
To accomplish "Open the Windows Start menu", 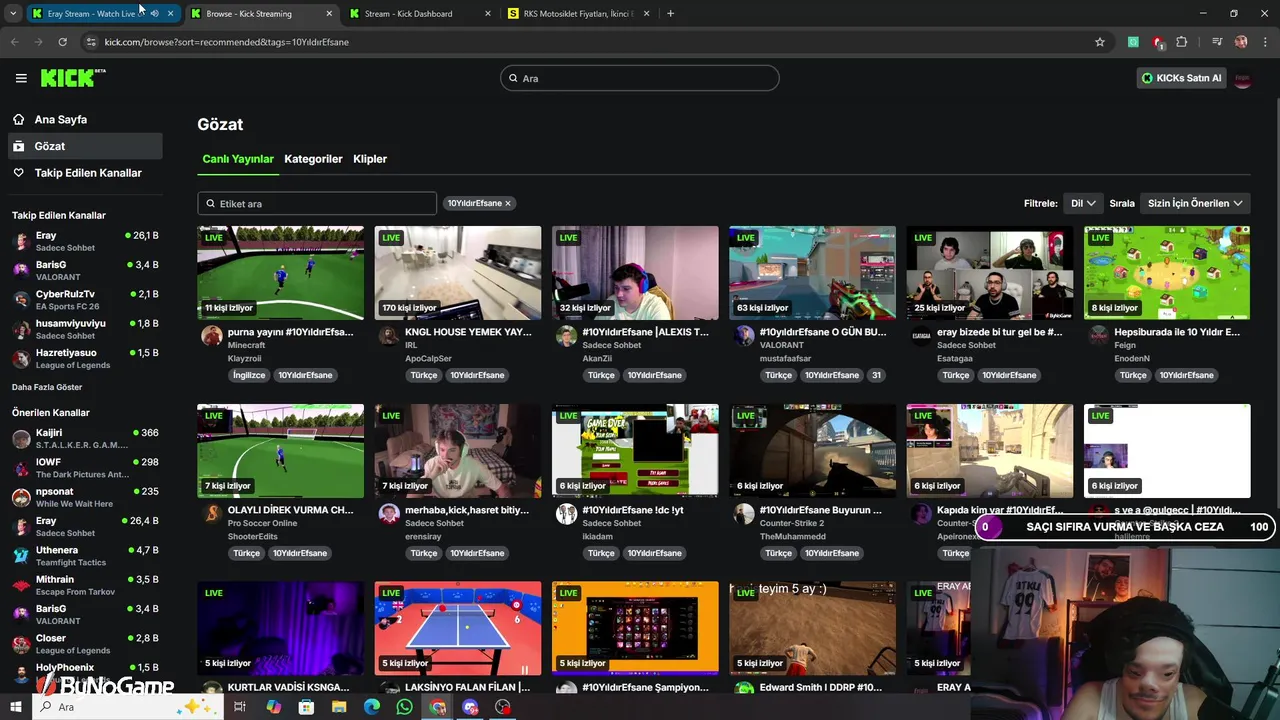I will [x=15, y=707].
